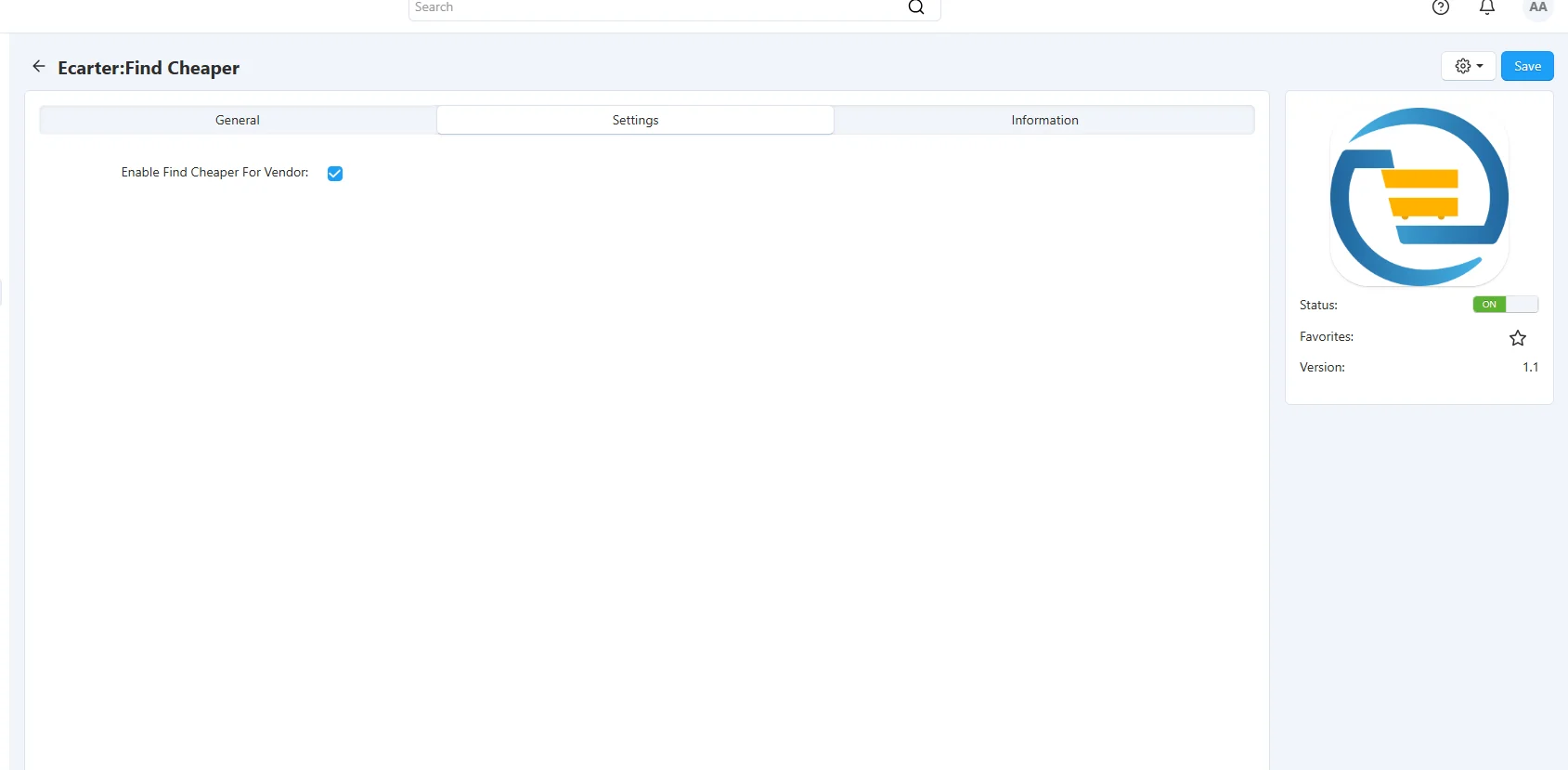The image size is (1568, 770).
Task: Open the Information tab
Action: (1044, 120)
